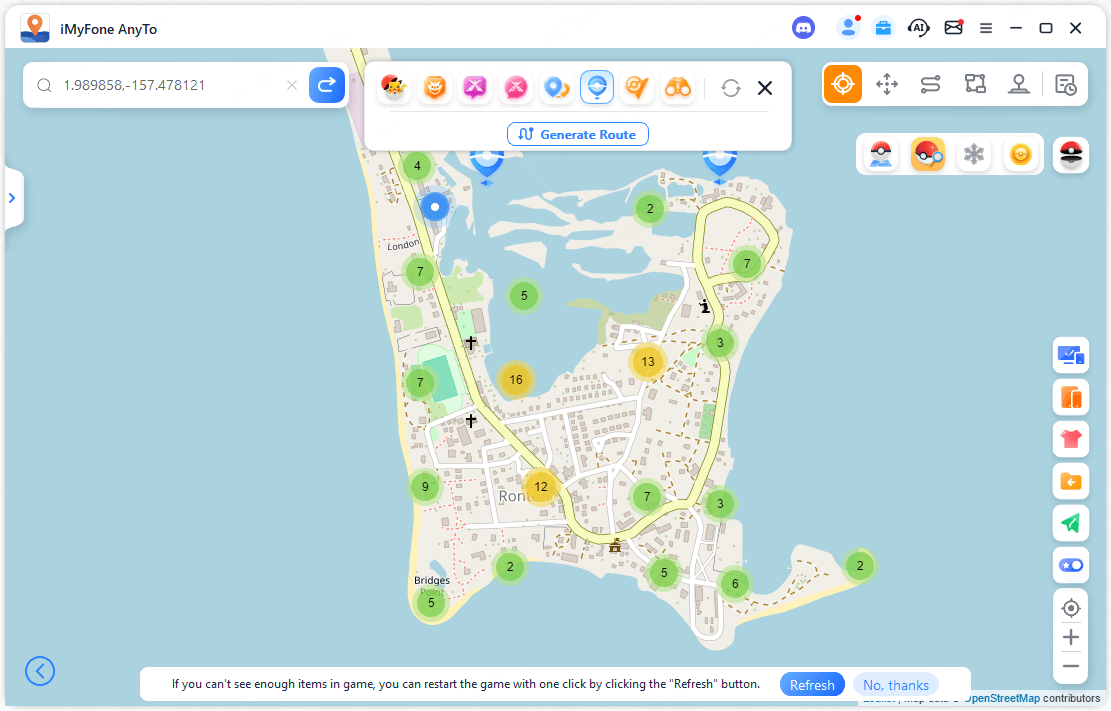Open the Pokeball map atlas icon
The height and width of the screenshot is (711, 1111).
click(881, 155)
